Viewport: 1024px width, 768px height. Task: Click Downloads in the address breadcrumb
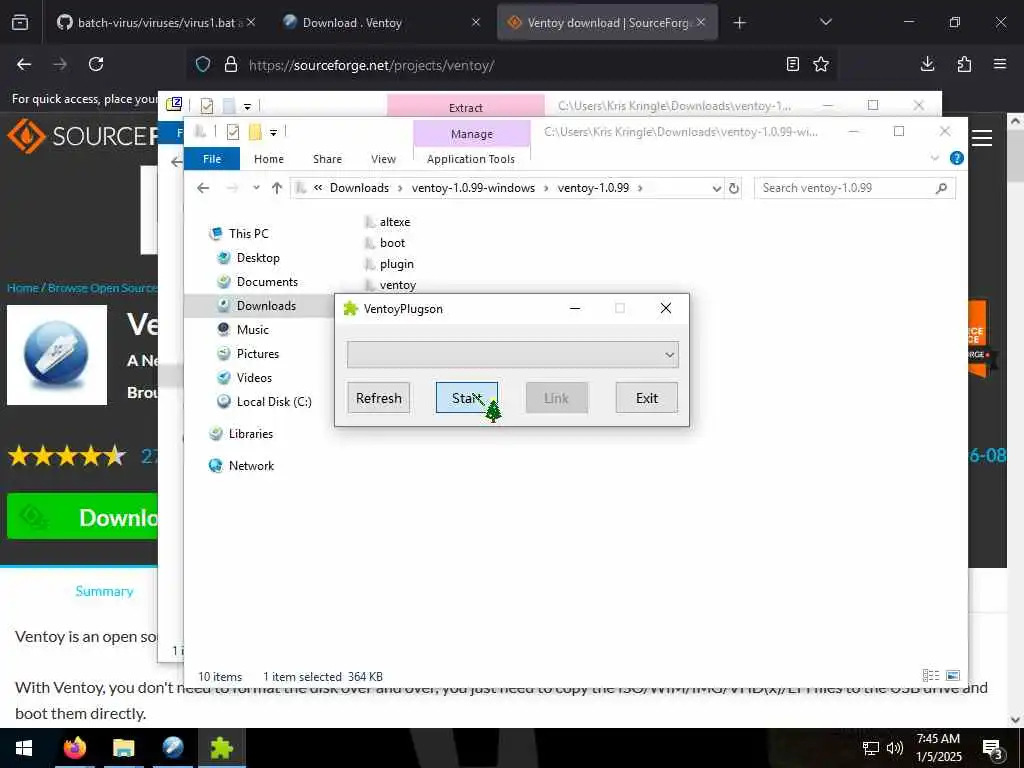(x=359, y=188)
